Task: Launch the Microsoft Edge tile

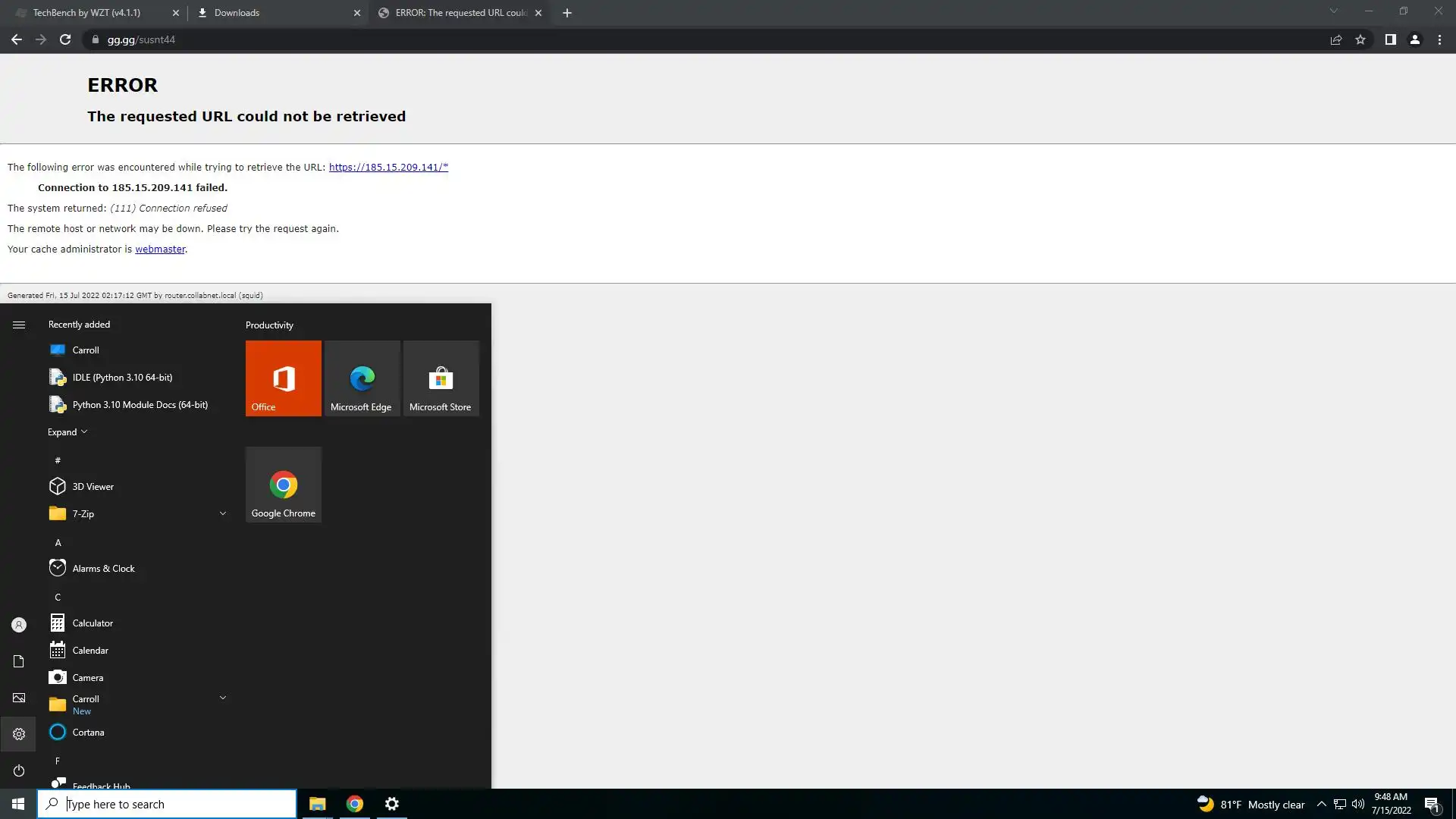Action: coord(362,378)
